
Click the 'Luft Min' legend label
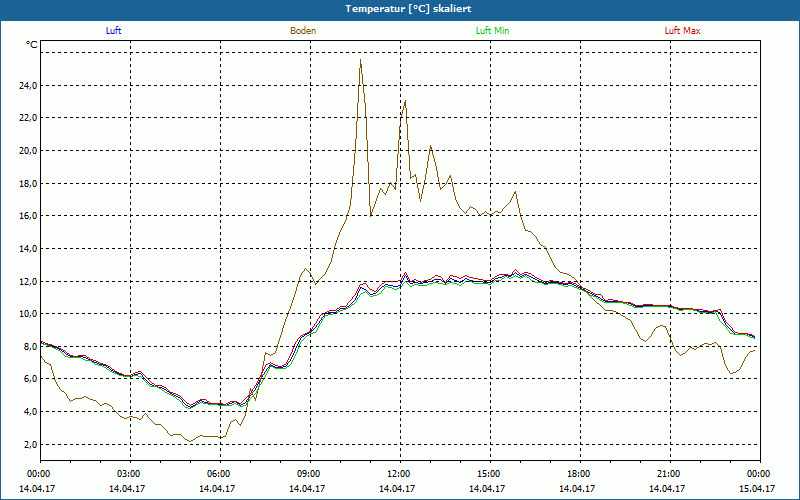492,31
